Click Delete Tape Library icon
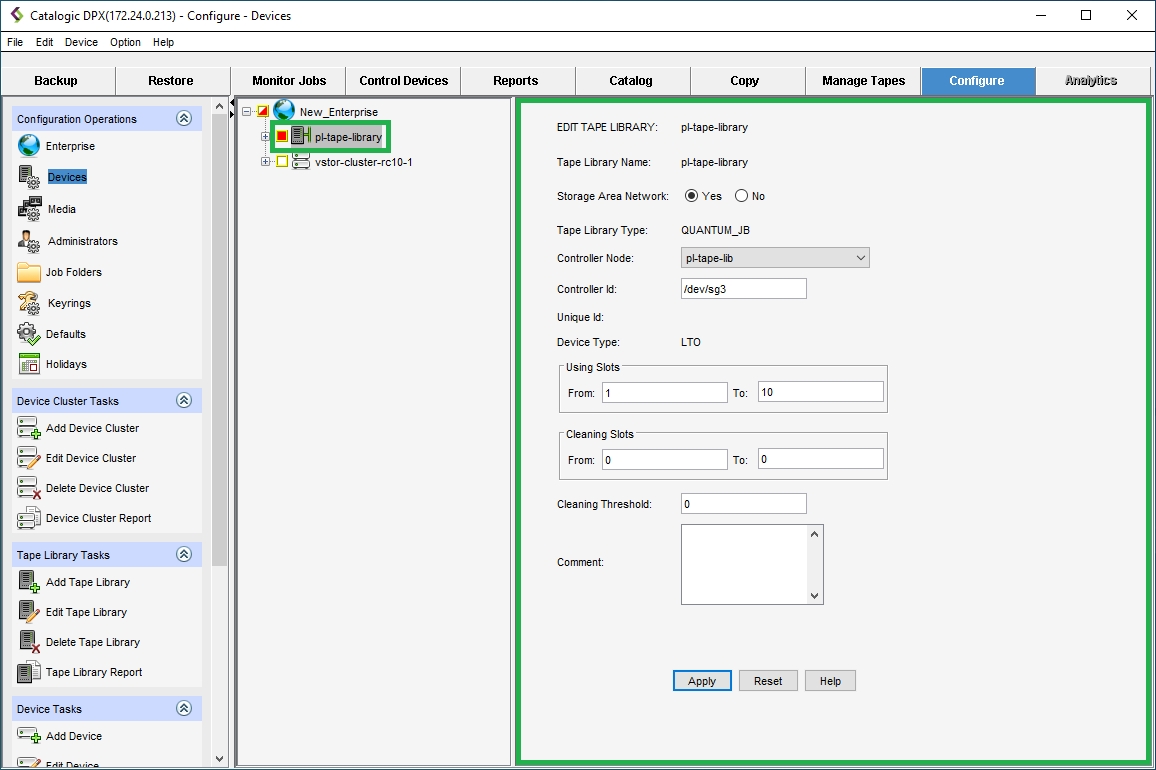 29,642
